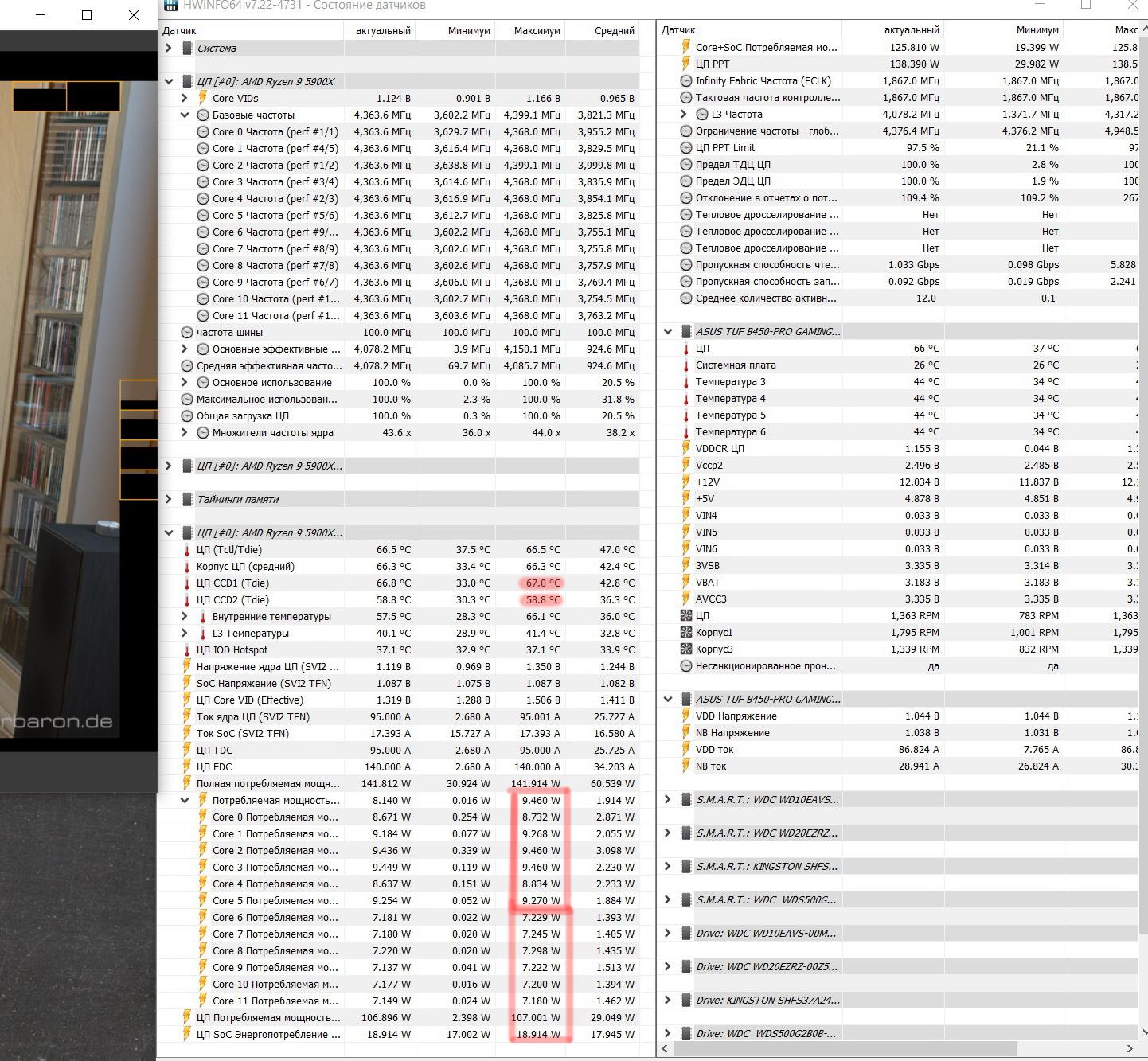Click the lightning icon beside NB ток

pyautogui.click(x=686, y=766)
